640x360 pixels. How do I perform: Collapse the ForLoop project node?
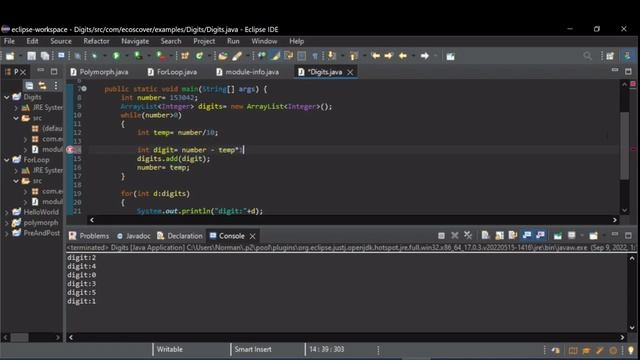7,160
